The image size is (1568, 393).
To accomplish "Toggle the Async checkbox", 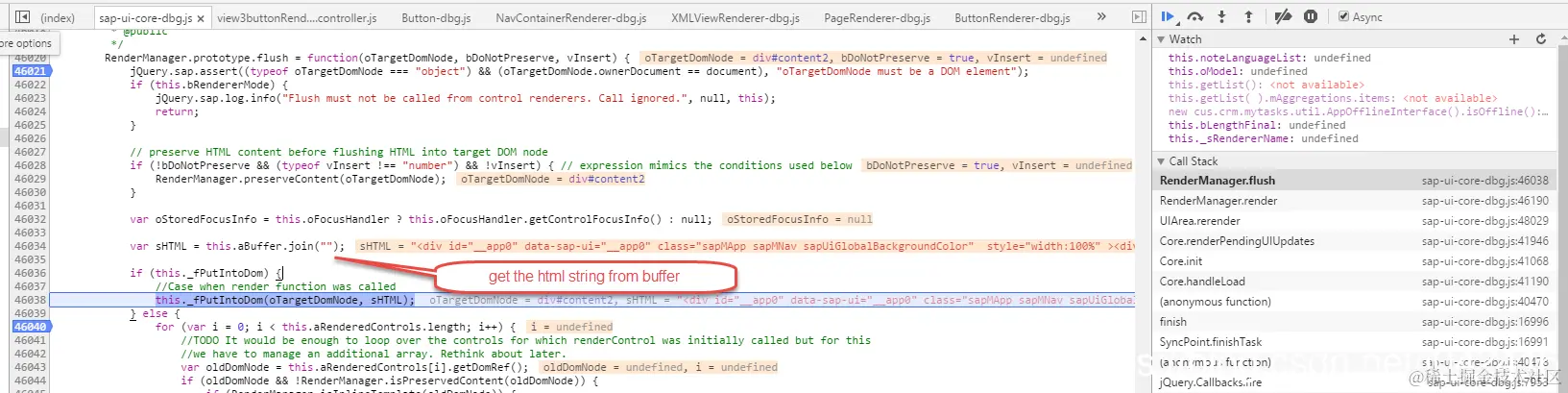I will tap(1343, 16).
